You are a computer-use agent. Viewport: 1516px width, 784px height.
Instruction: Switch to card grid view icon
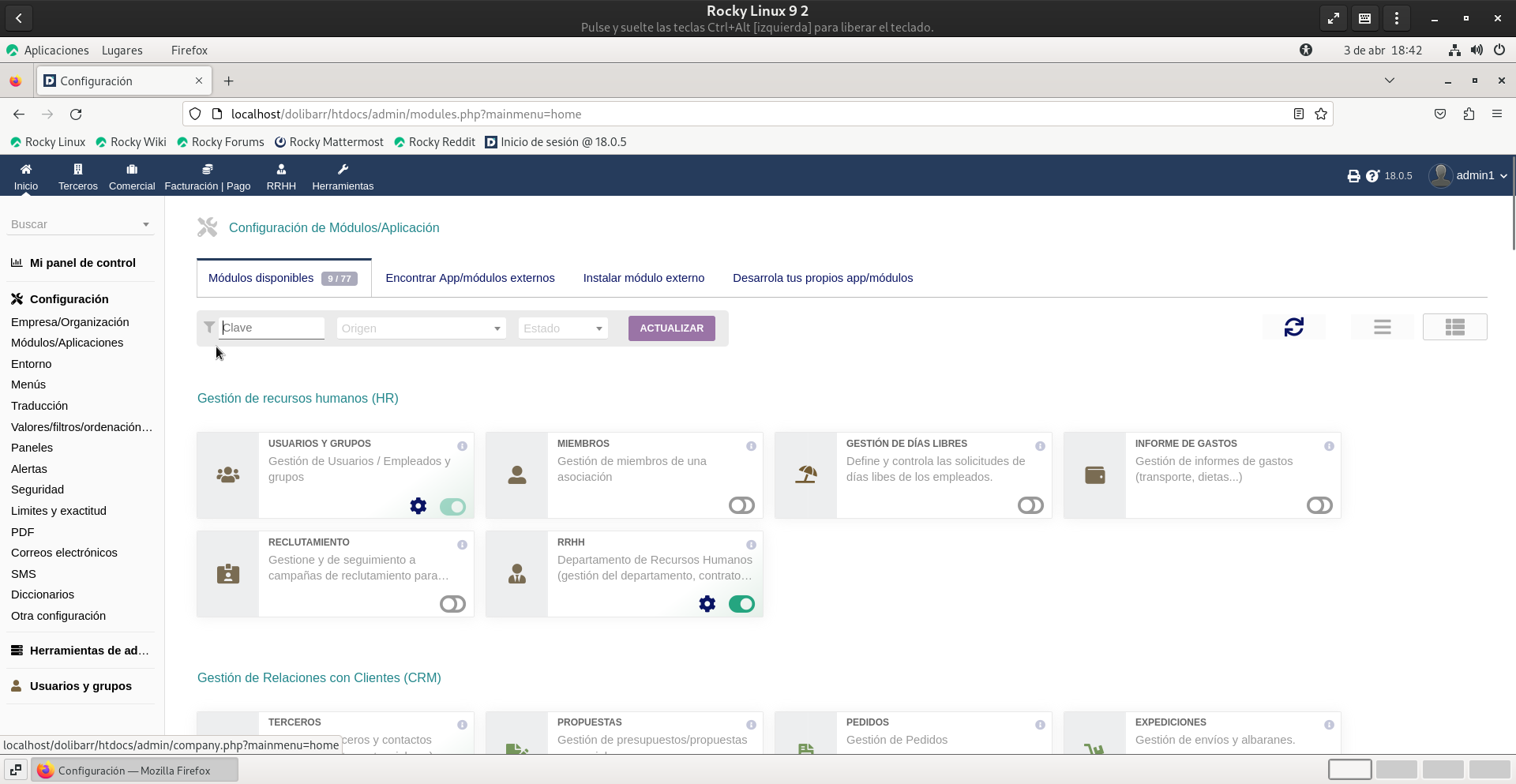(1454, 327)
